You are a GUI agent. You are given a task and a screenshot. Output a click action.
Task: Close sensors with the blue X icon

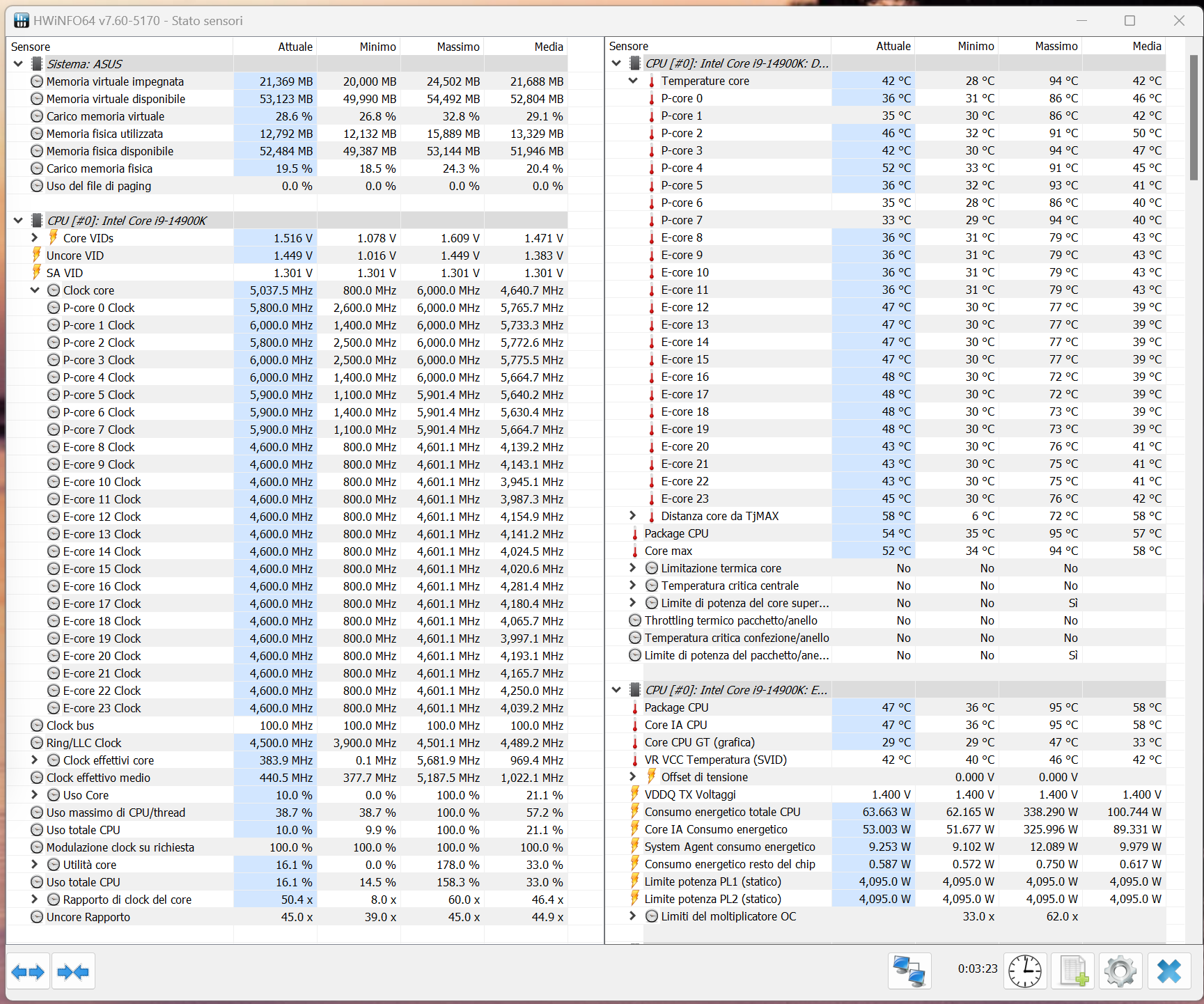tap(1169, 971)
